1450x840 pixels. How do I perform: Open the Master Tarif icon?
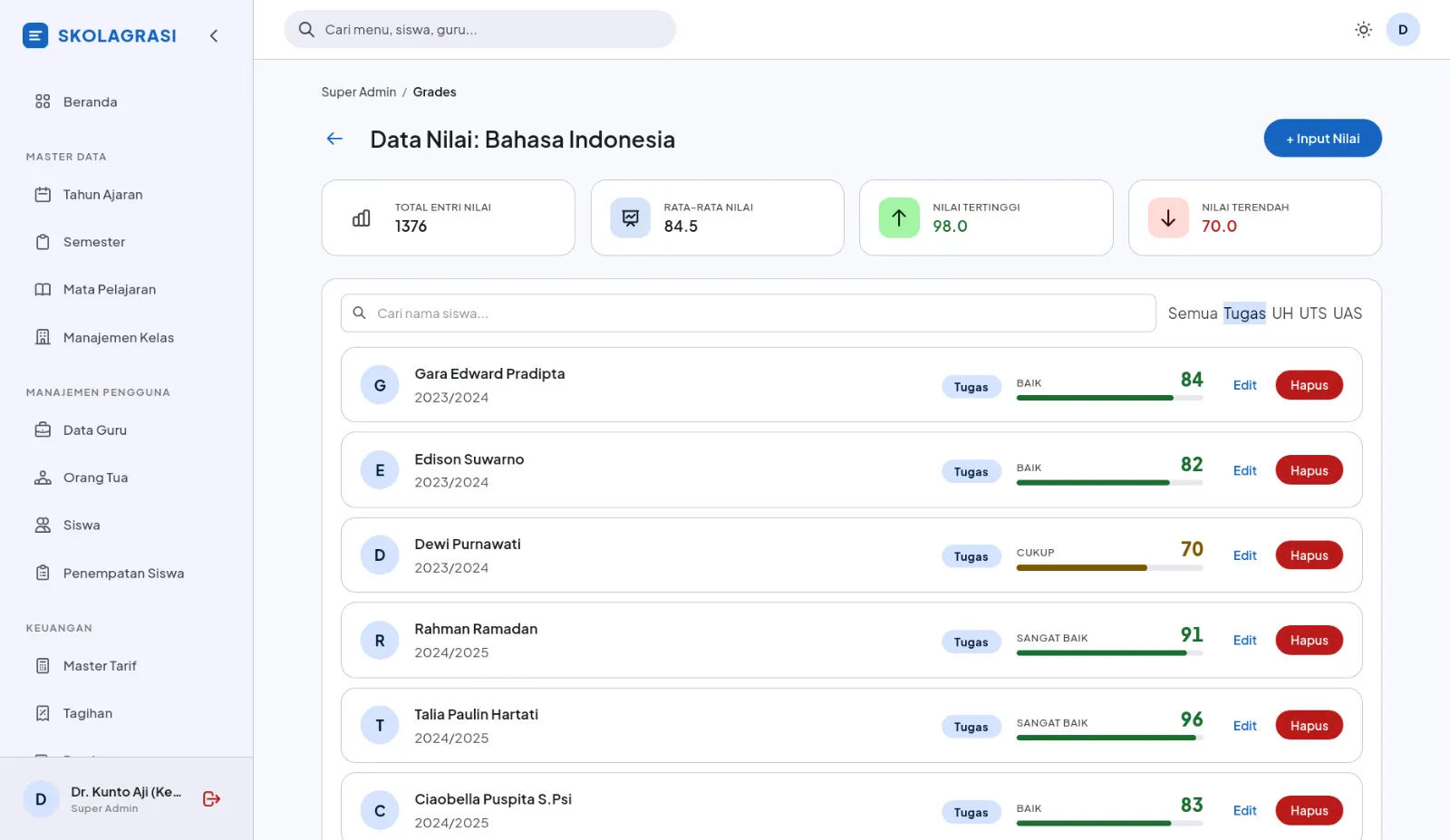pos(43,666)
